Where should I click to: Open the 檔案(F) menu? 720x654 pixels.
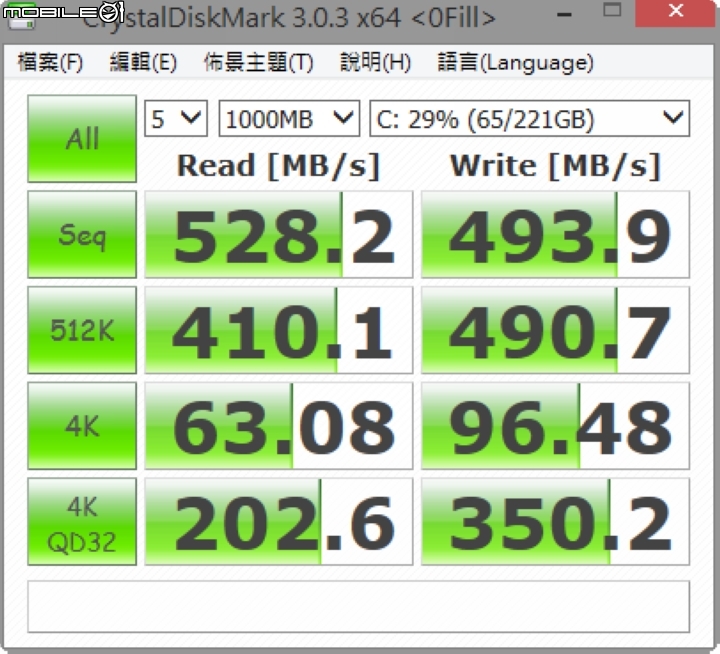point(50,62)
